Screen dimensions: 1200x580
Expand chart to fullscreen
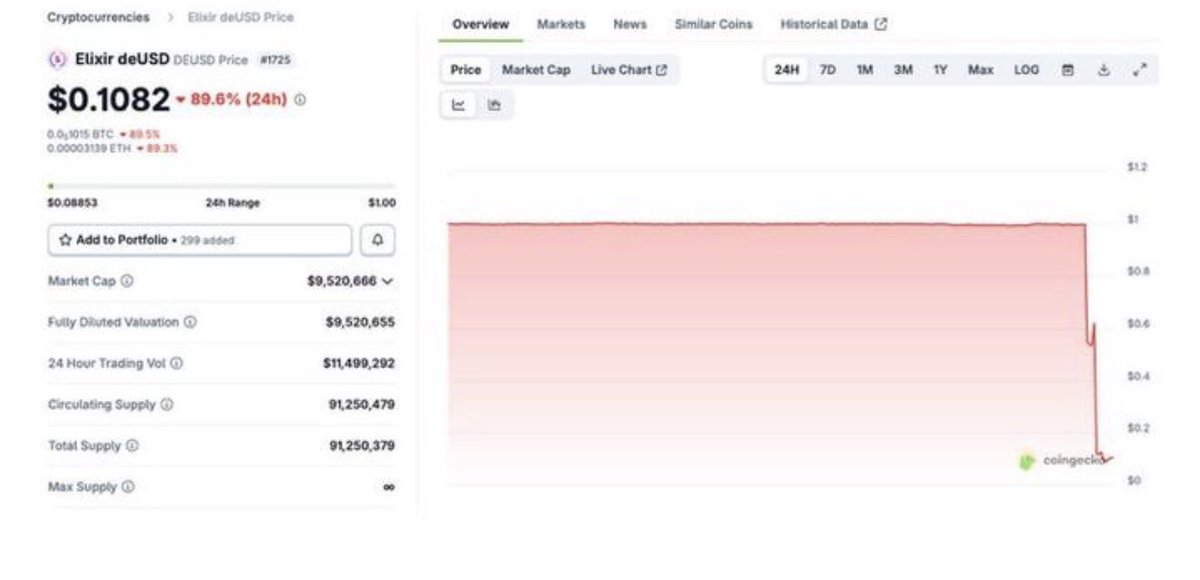pos(1141,70)
